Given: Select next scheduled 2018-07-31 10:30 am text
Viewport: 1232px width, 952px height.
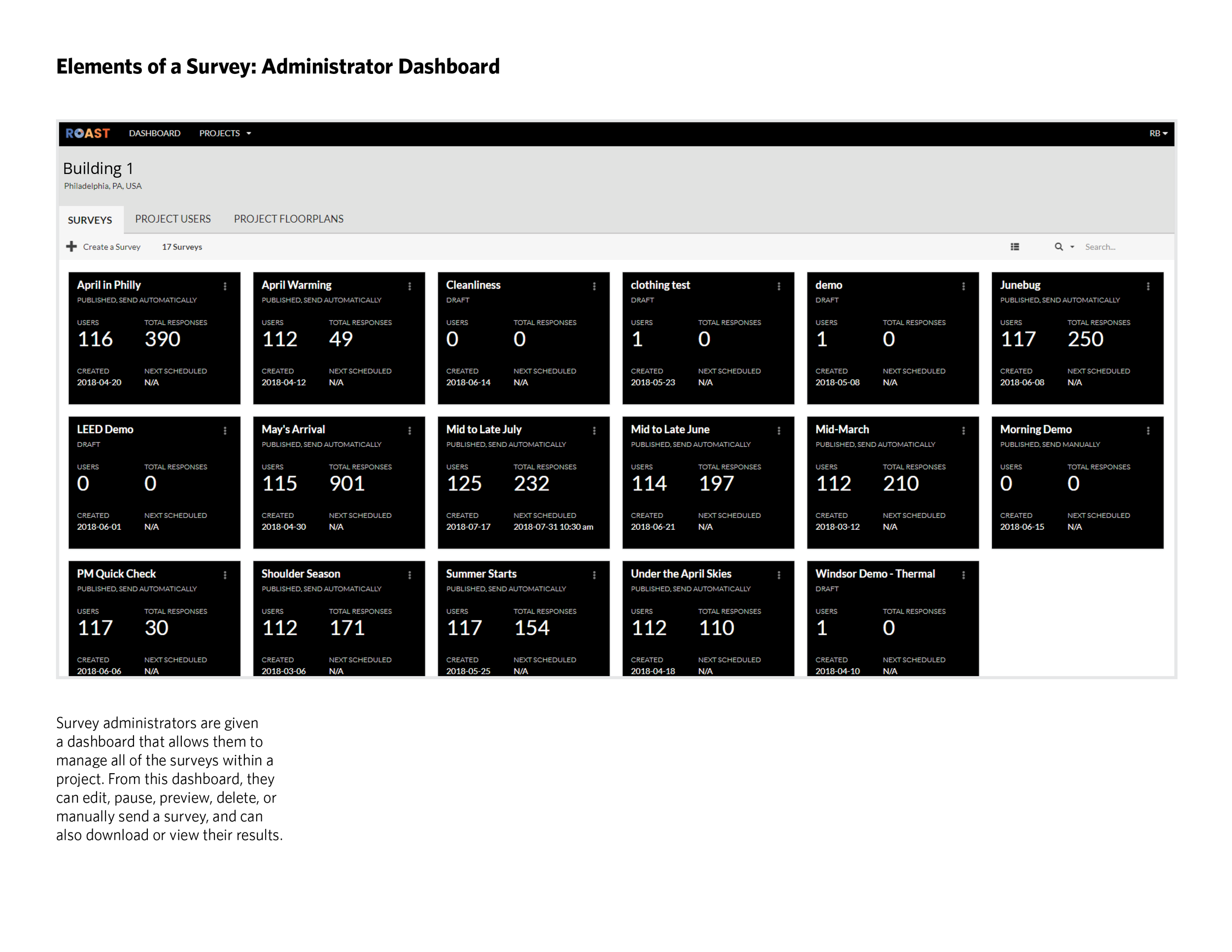Looking at the screenshot, I should click(x=553, y=527).
